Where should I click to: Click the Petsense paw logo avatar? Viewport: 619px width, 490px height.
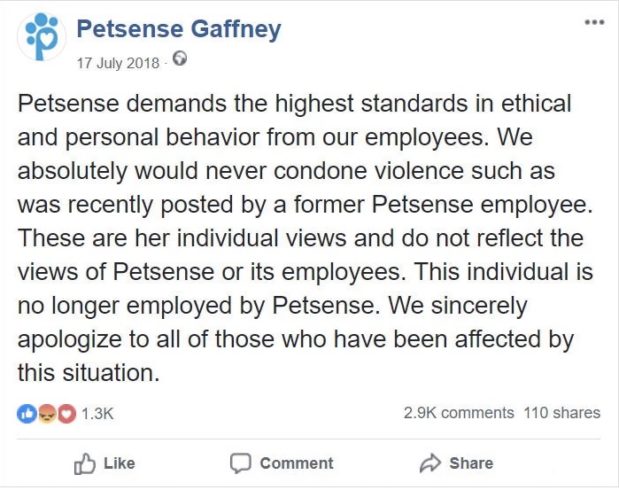41,39
